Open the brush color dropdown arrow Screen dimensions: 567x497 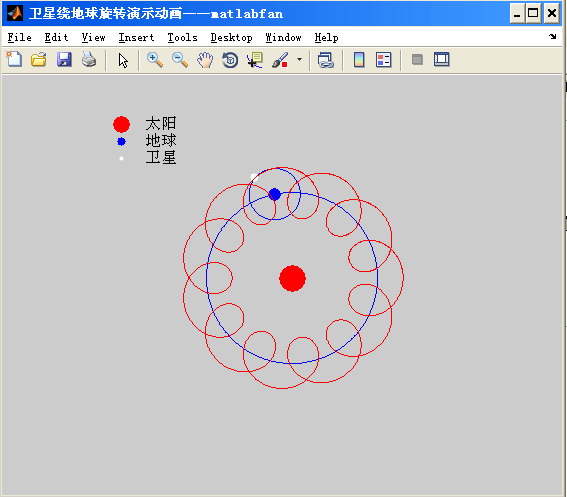pos(299,59)
